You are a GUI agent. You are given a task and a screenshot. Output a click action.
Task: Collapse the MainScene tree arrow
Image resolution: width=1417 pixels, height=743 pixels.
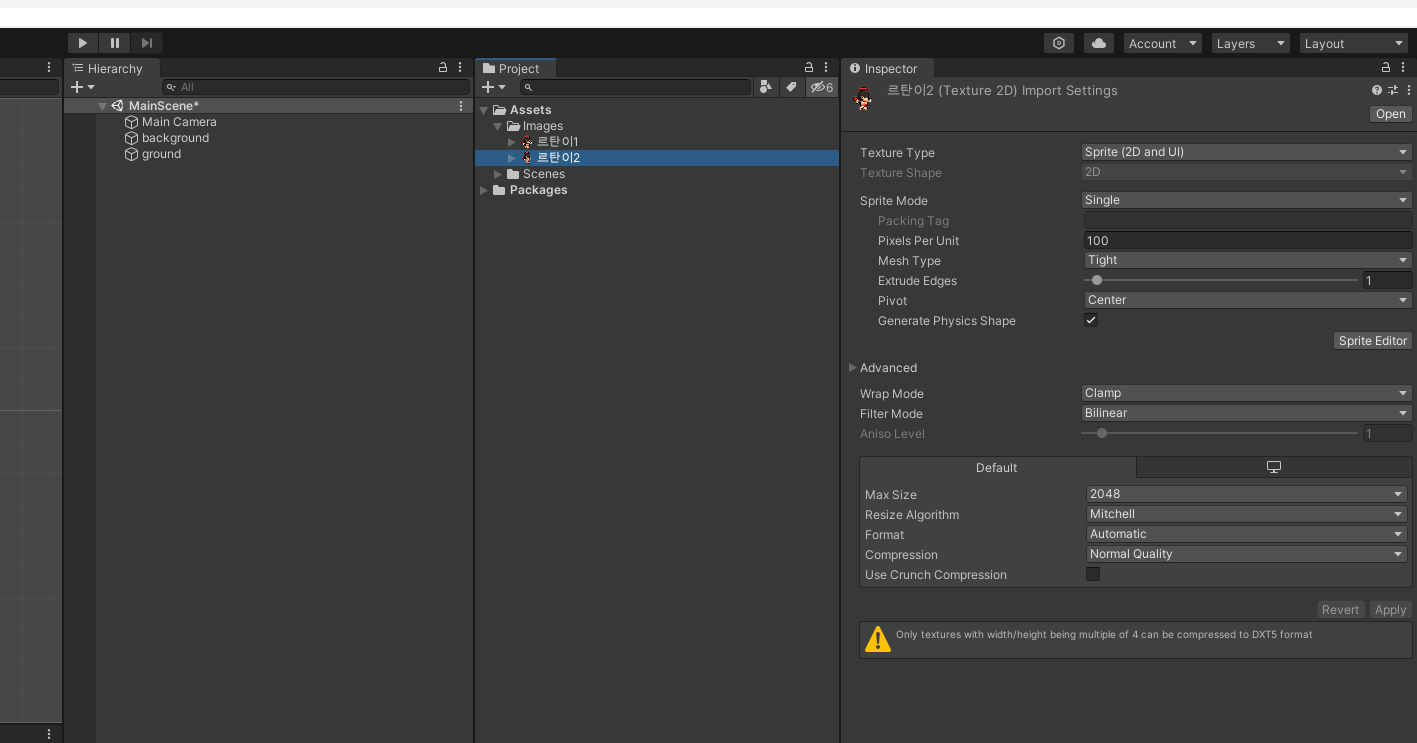102,106
